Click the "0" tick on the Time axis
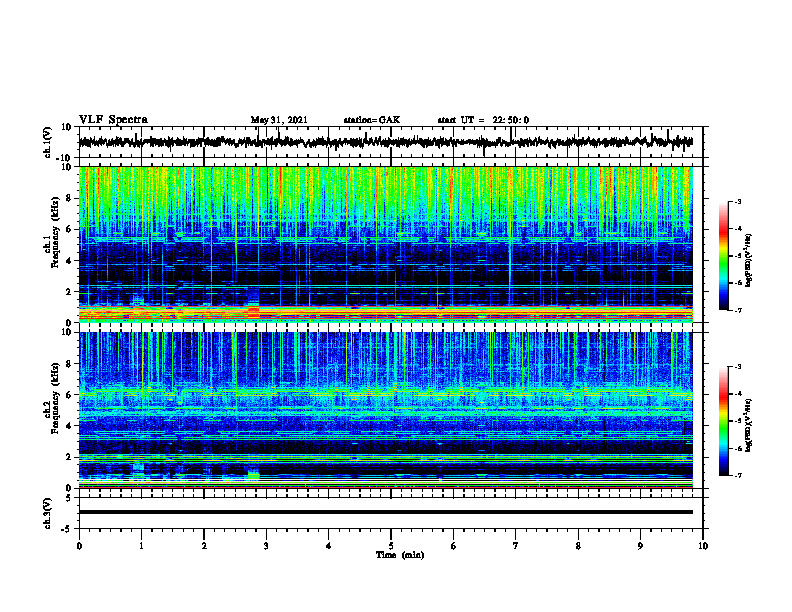The width and height of the screenshot is (792, 612). (79, 546)
